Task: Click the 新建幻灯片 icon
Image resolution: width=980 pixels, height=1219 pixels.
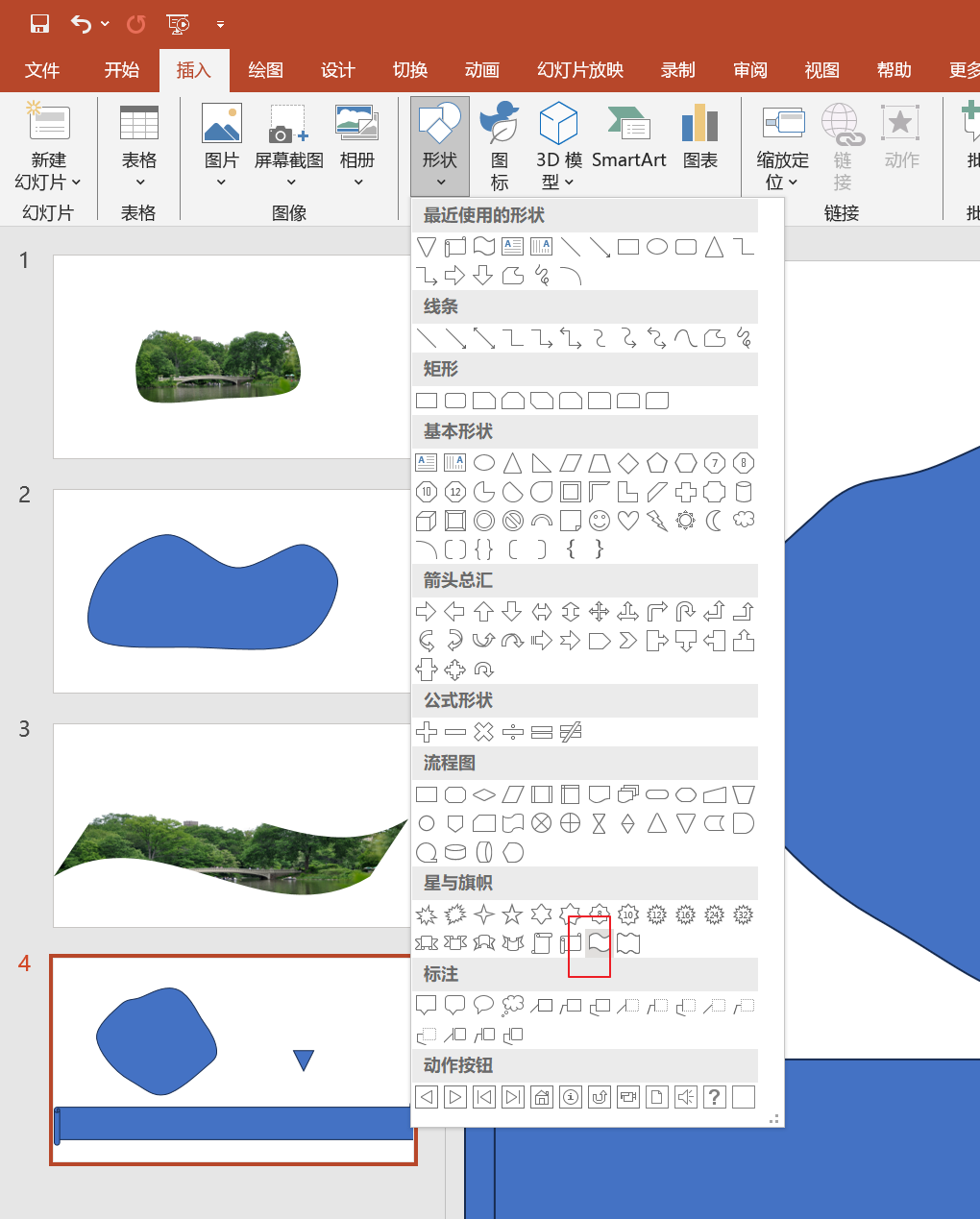Action: pyautogui.click(x=48, y=122)
